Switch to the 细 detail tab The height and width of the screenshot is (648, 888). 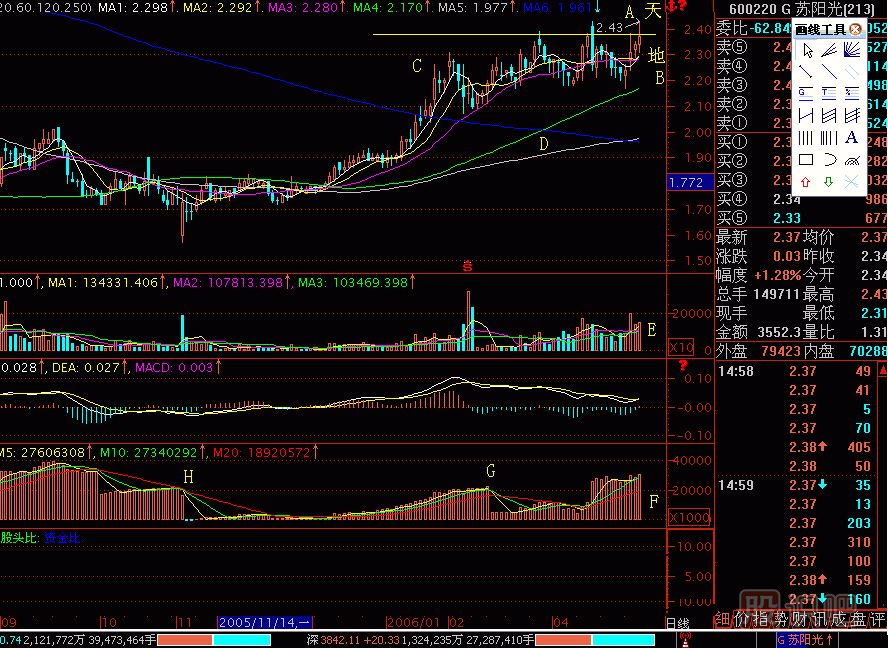724,620
